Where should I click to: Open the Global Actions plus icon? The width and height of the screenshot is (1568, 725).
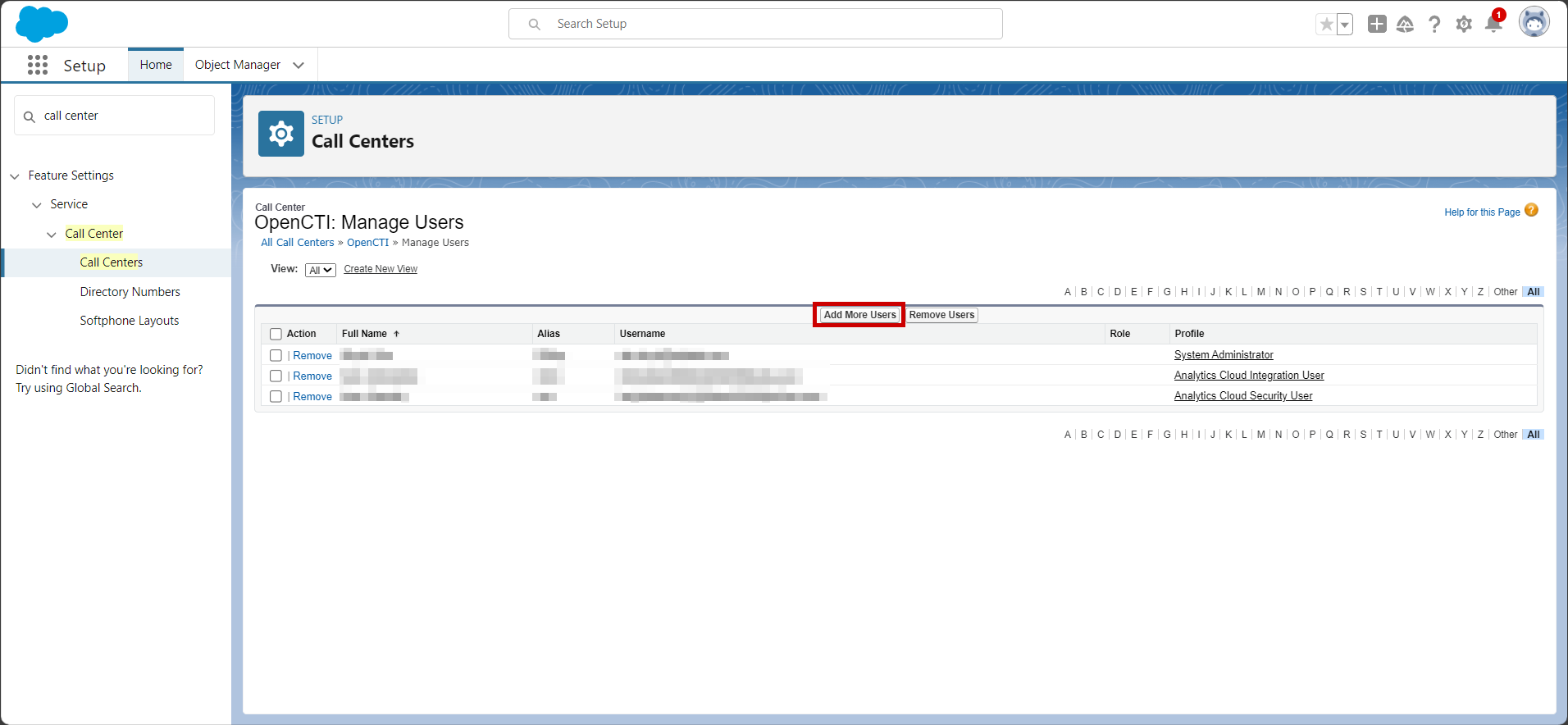1377,25
